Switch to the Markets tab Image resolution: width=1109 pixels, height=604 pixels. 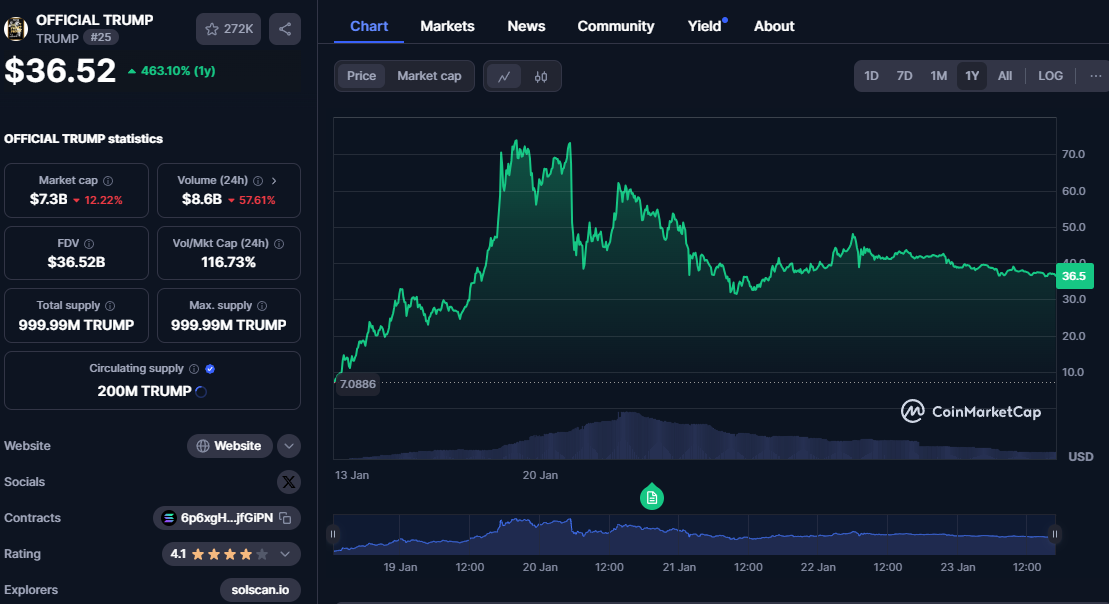447,26
